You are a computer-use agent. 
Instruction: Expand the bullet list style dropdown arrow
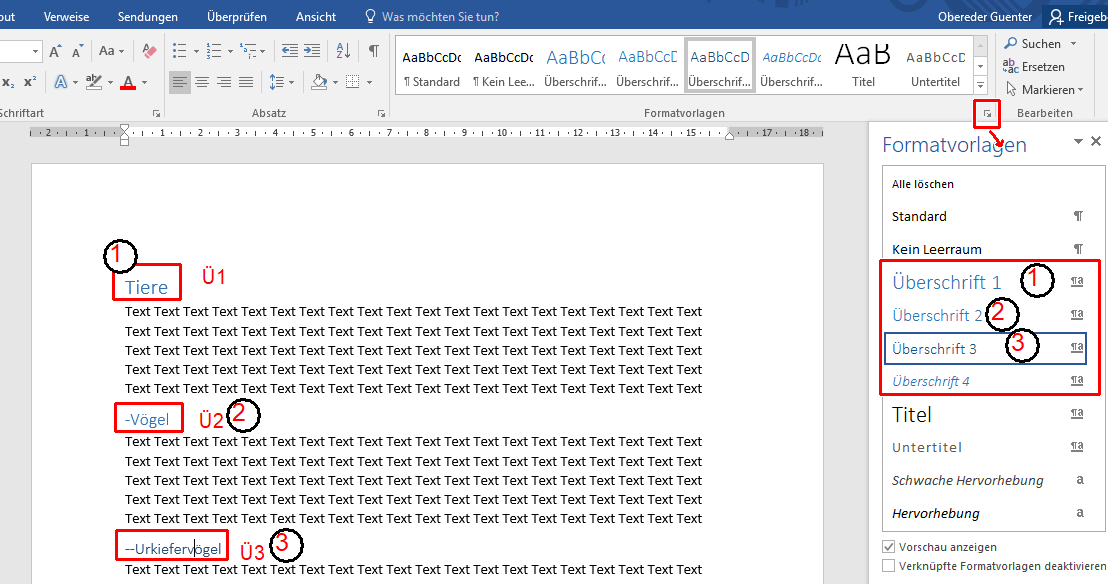196,51
